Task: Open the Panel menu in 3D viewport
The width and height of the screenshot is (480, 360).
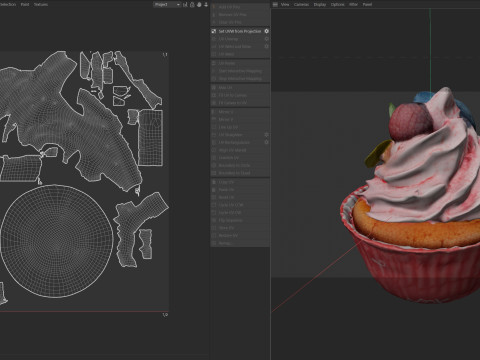Action: pyautogui.click(x=367, y=4)
